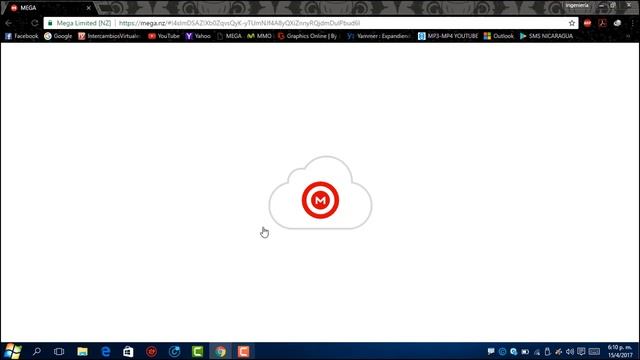Viewport: 640px width, 360px height.
Task: Click the tray icon left of the speaker
Action: 559,351
